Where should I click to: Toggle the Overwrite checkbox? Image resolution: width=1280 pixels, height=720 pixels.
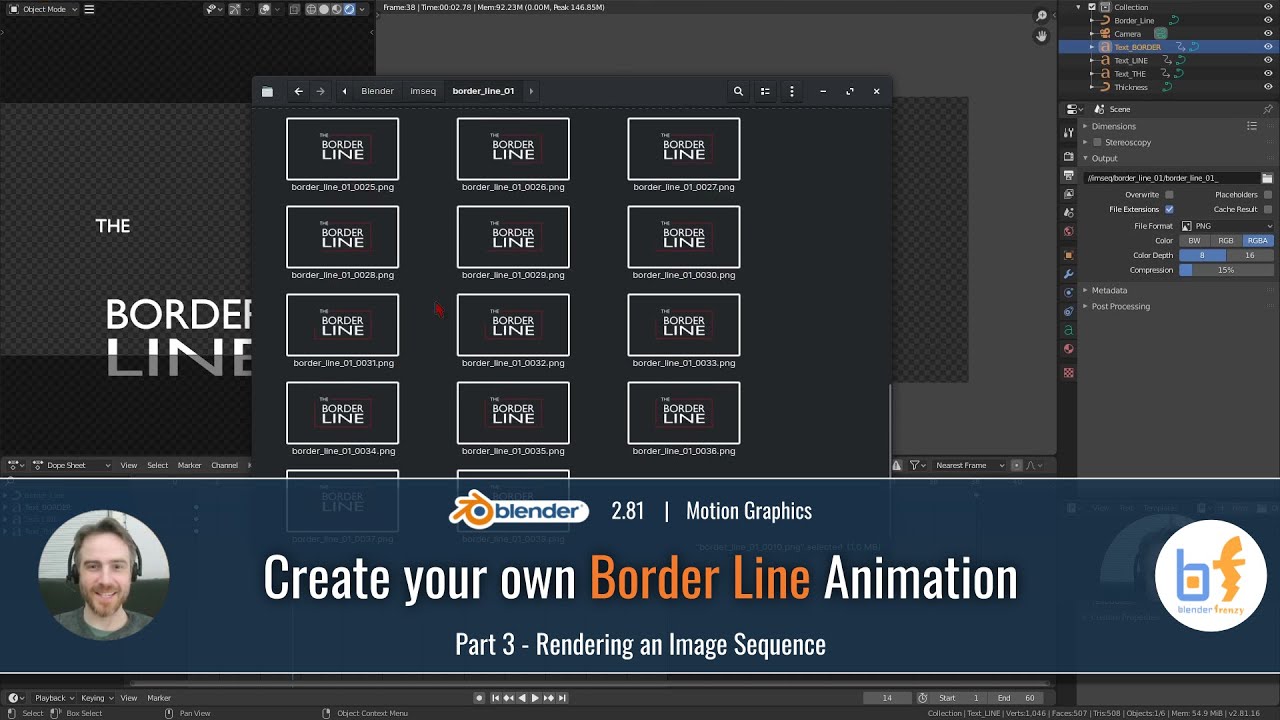[x=1169, y=195]
